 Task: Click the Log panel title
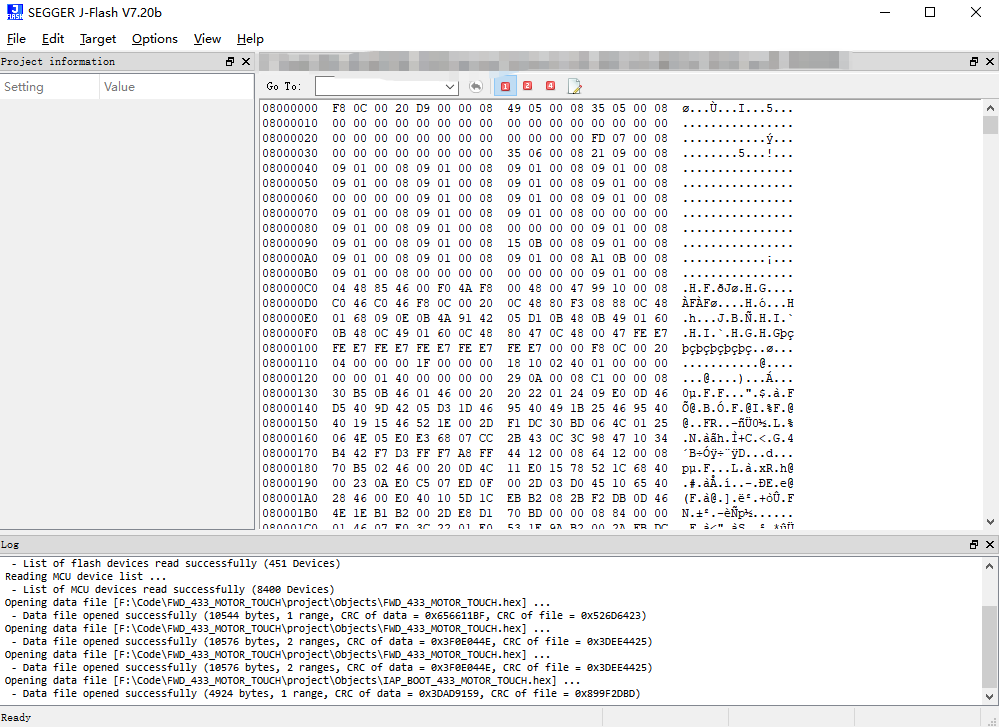[10, 544]
